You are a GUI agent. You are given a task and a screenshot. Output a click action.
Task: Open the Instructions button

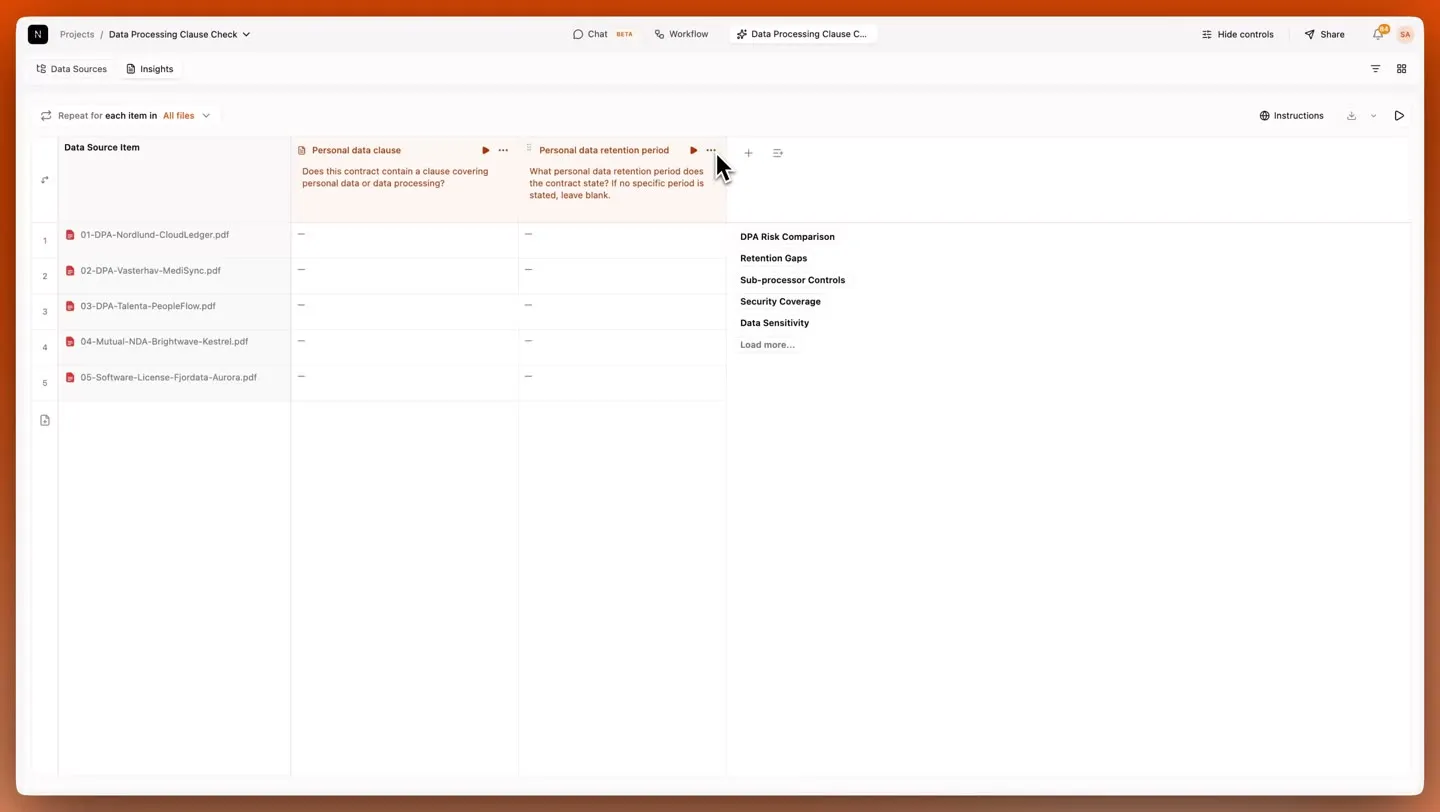tap(1291, 116)
